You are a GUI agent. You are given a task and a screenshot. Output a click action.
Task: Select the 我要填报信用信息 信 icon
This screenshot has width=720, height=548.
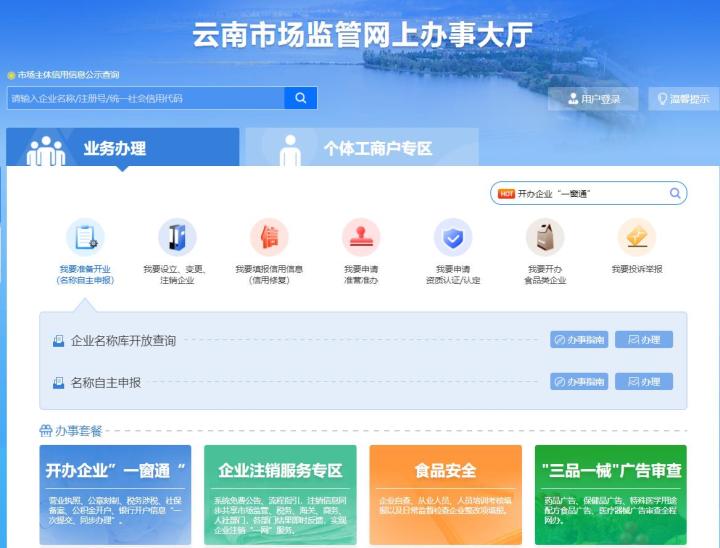(x=269, y=237)
